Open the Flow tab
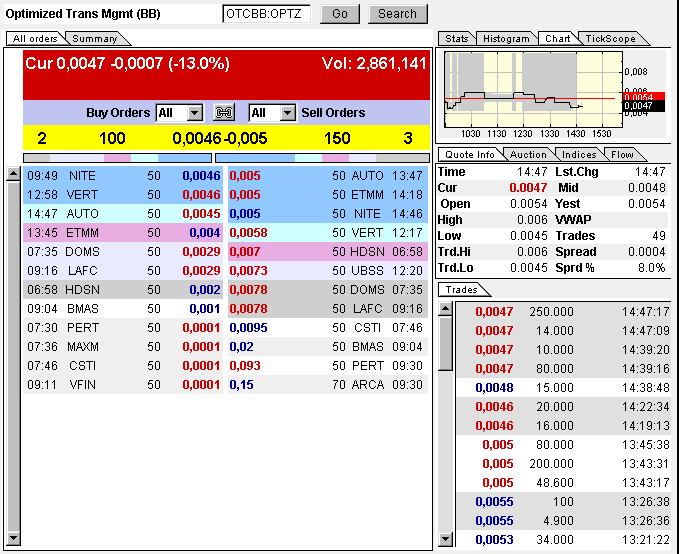Screen dimensions: 681x554 (622, 155)
